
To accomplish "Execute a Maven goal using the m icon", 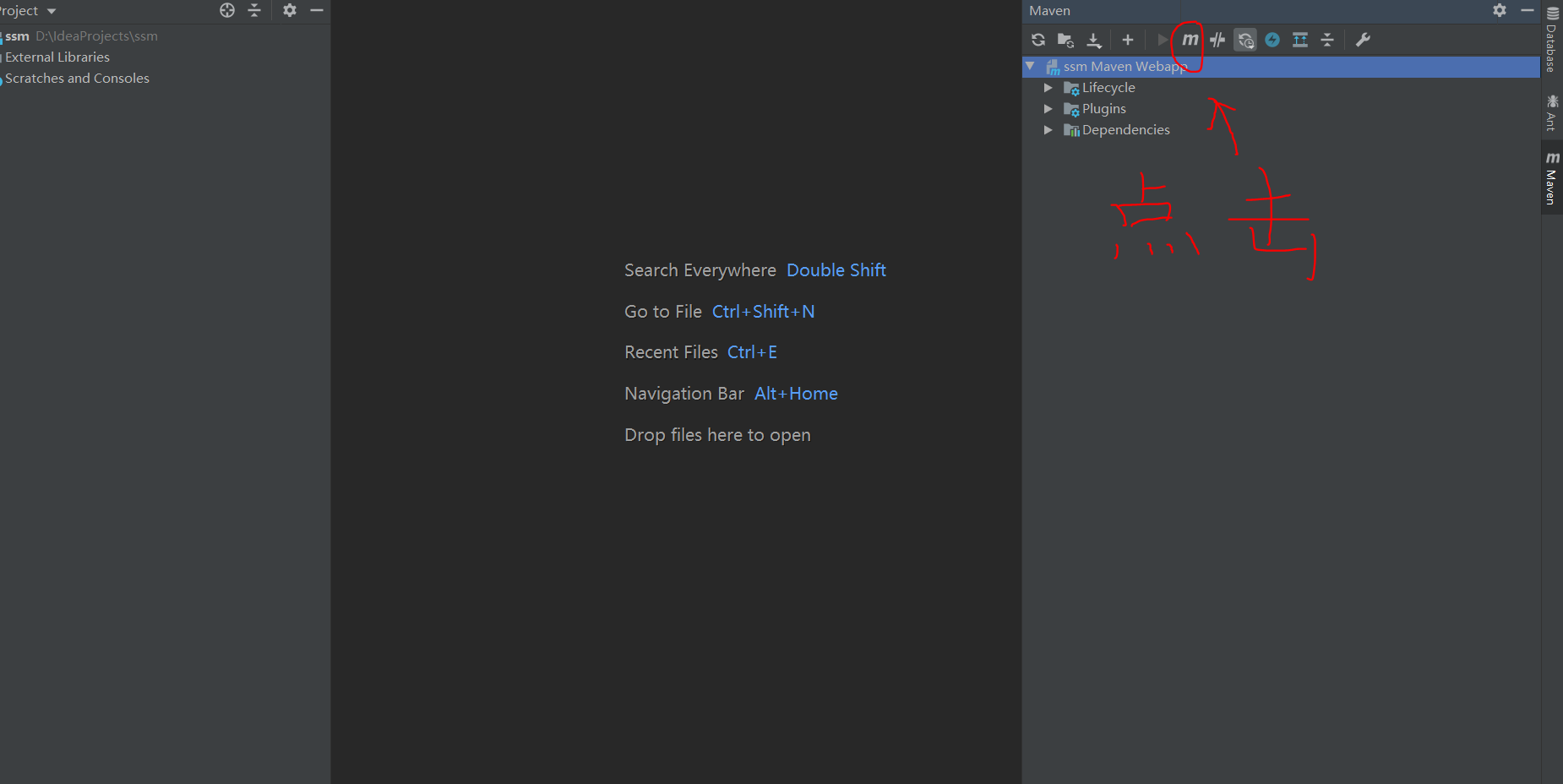I will tap(1189, 40).
